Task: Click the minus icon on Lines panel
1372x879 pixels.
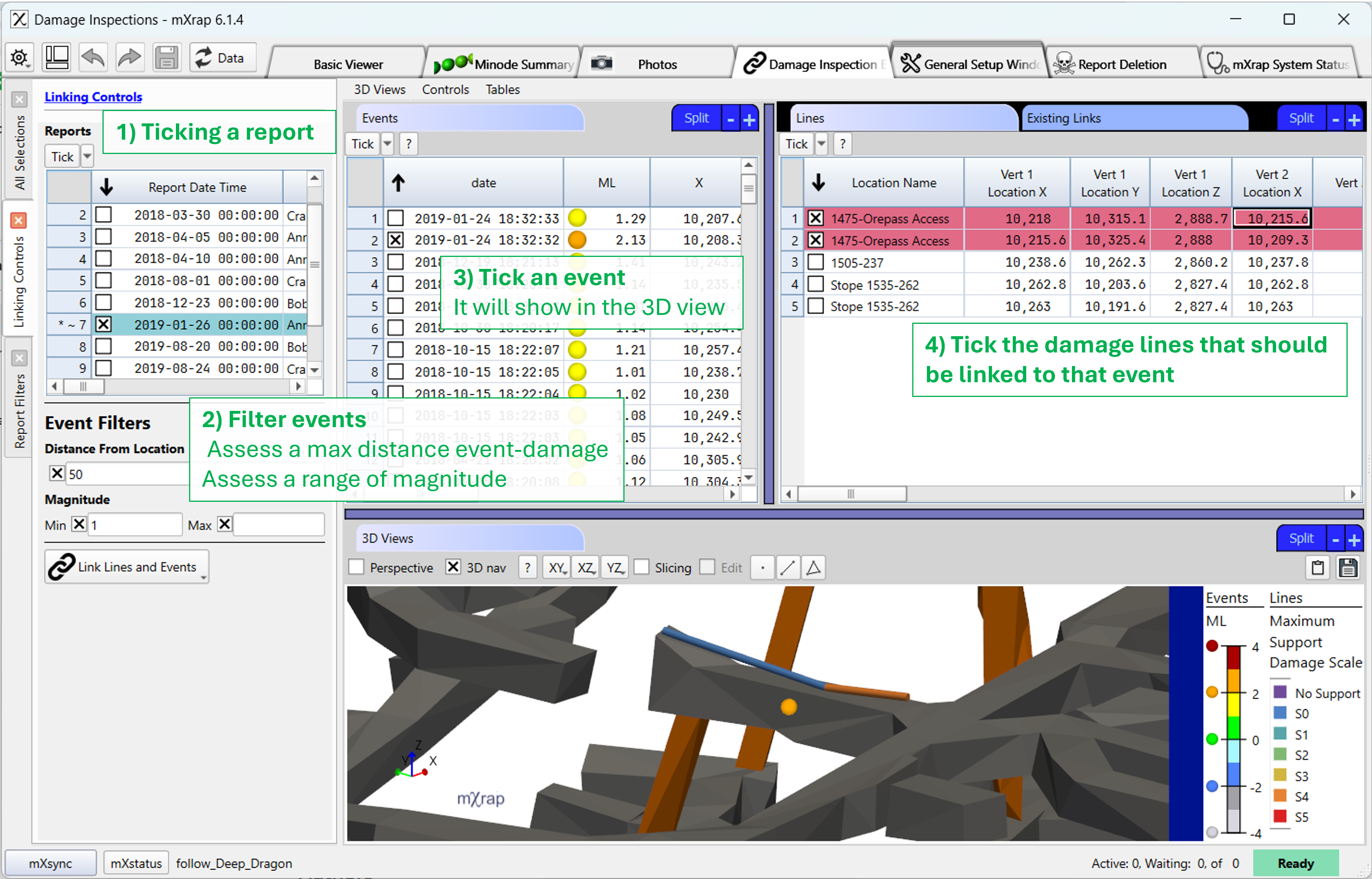Action: point(1336,119)
